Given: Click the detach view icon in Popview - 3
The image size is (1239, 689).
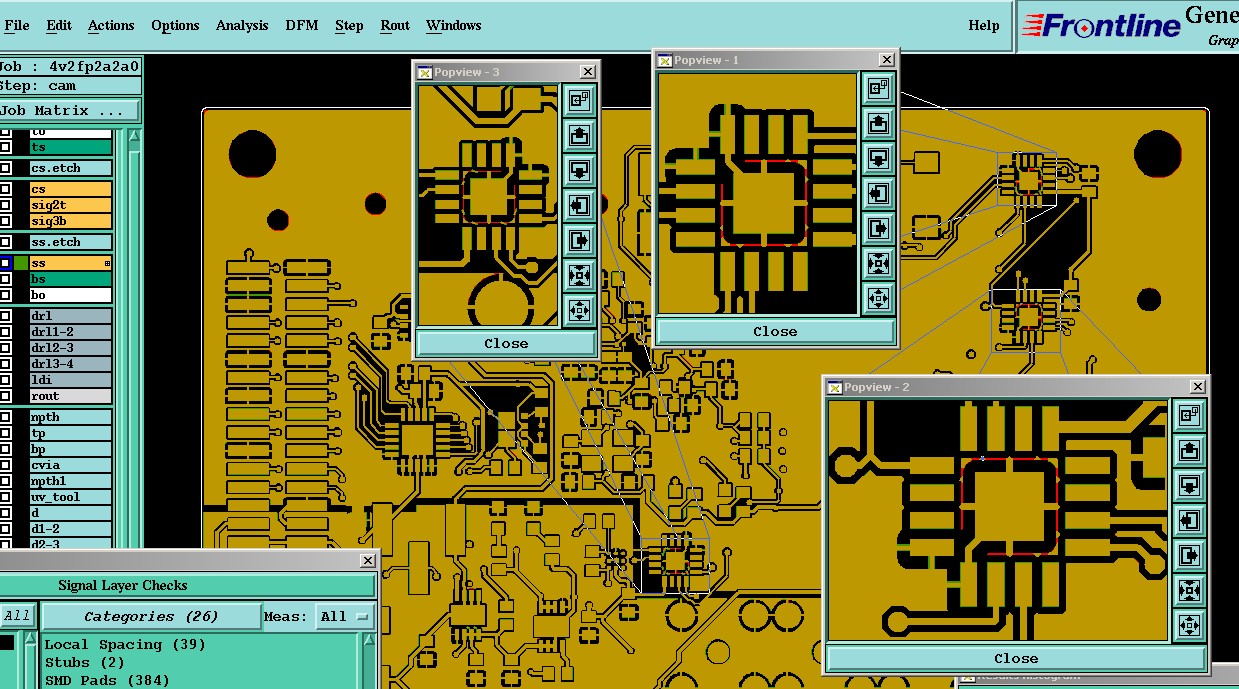Looking at the screenshot, I should [x=579, y=100].
